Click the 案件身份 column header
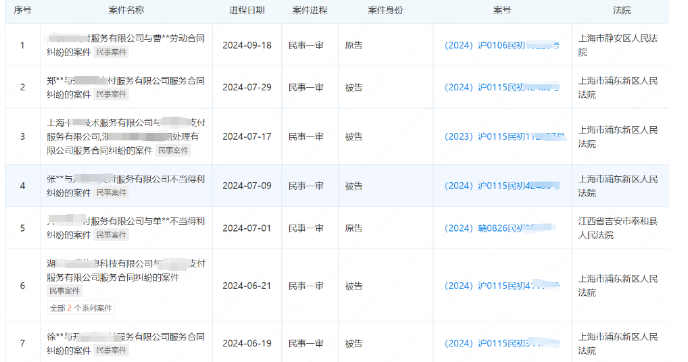 pos(385,10)
